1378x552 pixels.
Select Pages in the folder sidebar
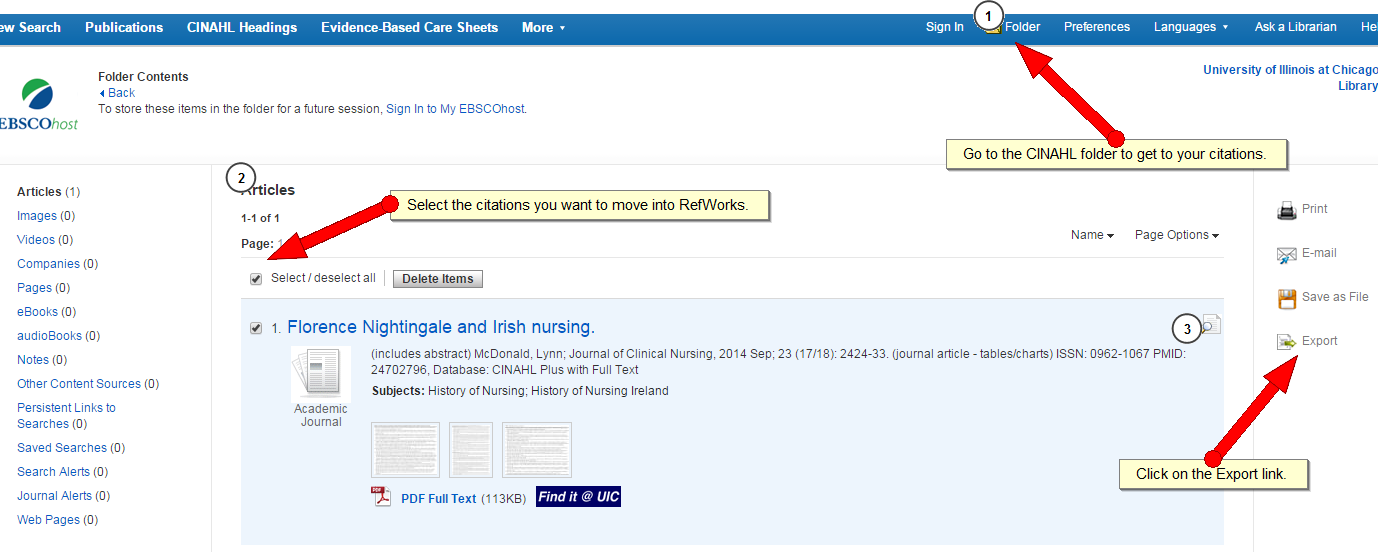(43, 288)
